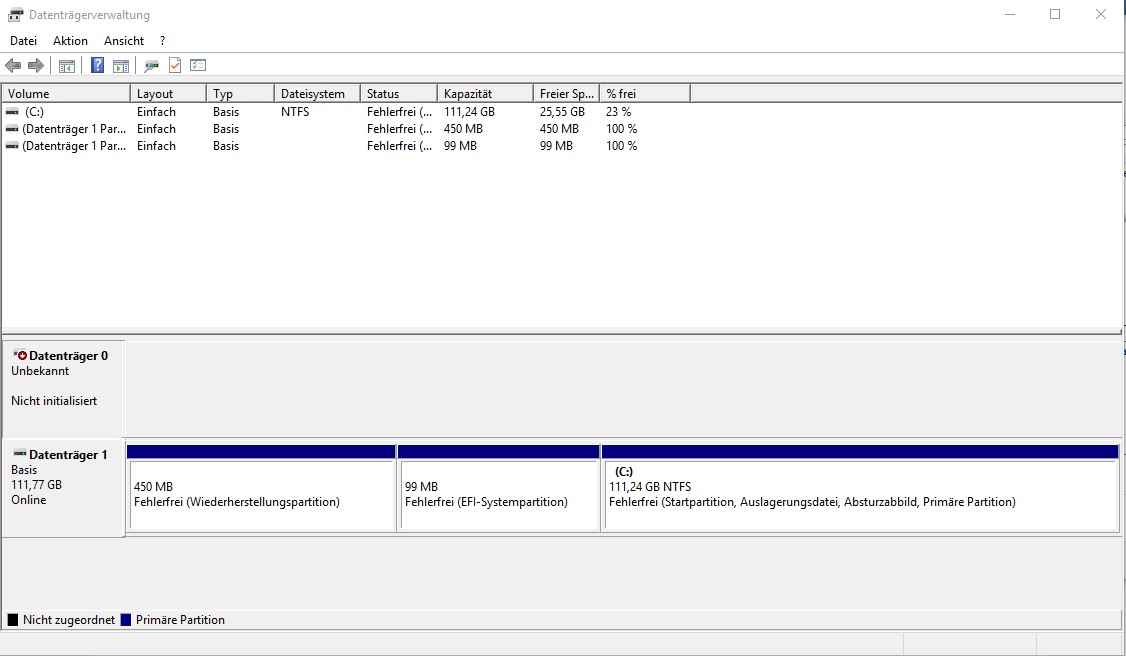Sort by the Typ column header
Viewport: 1126px width, 656px height.
(240, 93)
